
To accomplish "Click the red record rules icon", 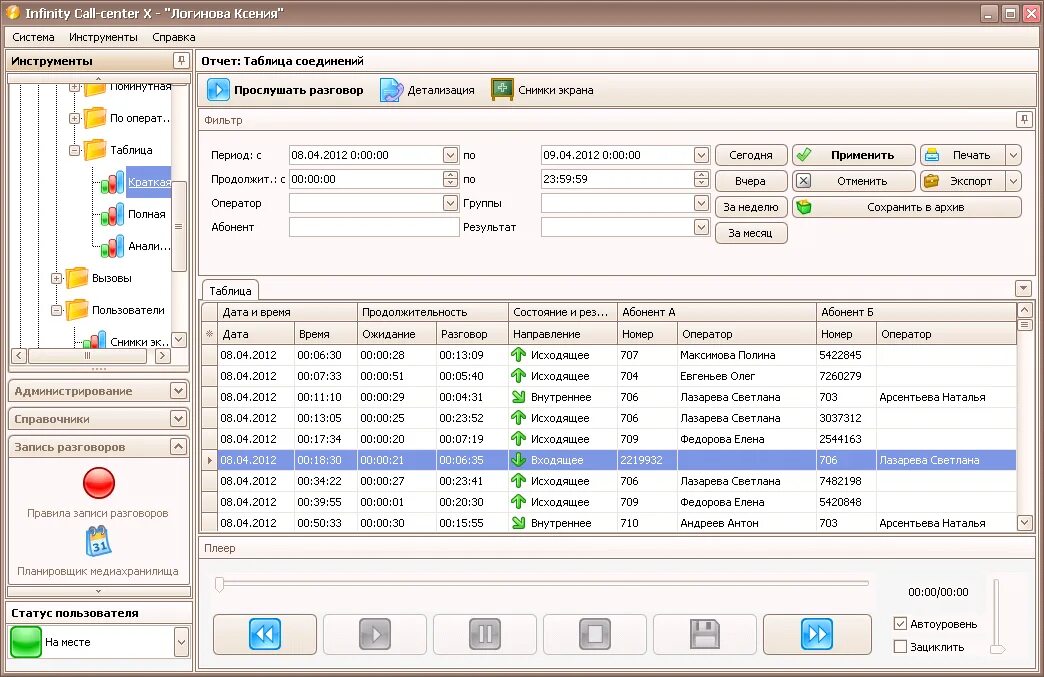I will click(99, 483).
